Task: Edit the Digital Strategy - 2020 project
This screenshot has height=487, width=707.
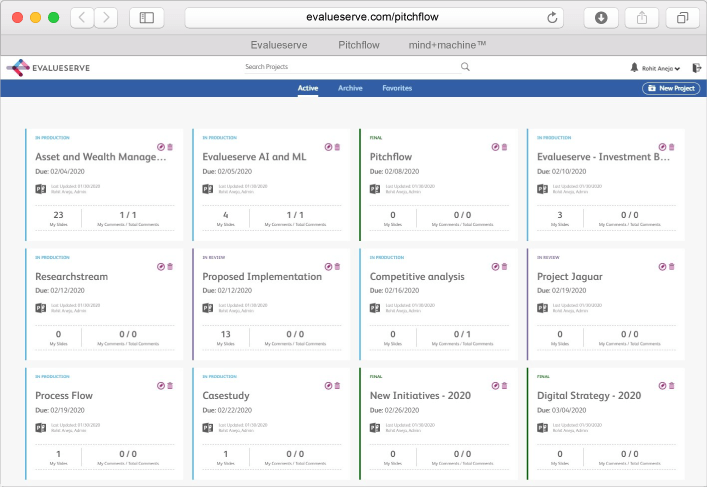Action: [x=662, y=386]
